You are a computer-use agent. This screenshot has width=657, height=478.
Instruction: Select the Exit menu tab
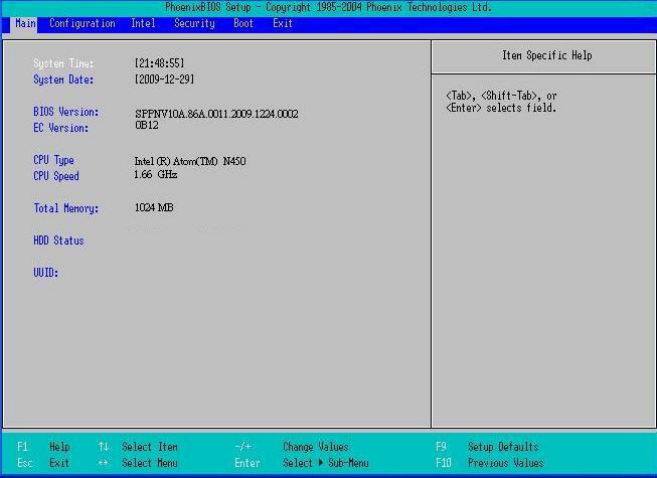click(x=282, y=23)
